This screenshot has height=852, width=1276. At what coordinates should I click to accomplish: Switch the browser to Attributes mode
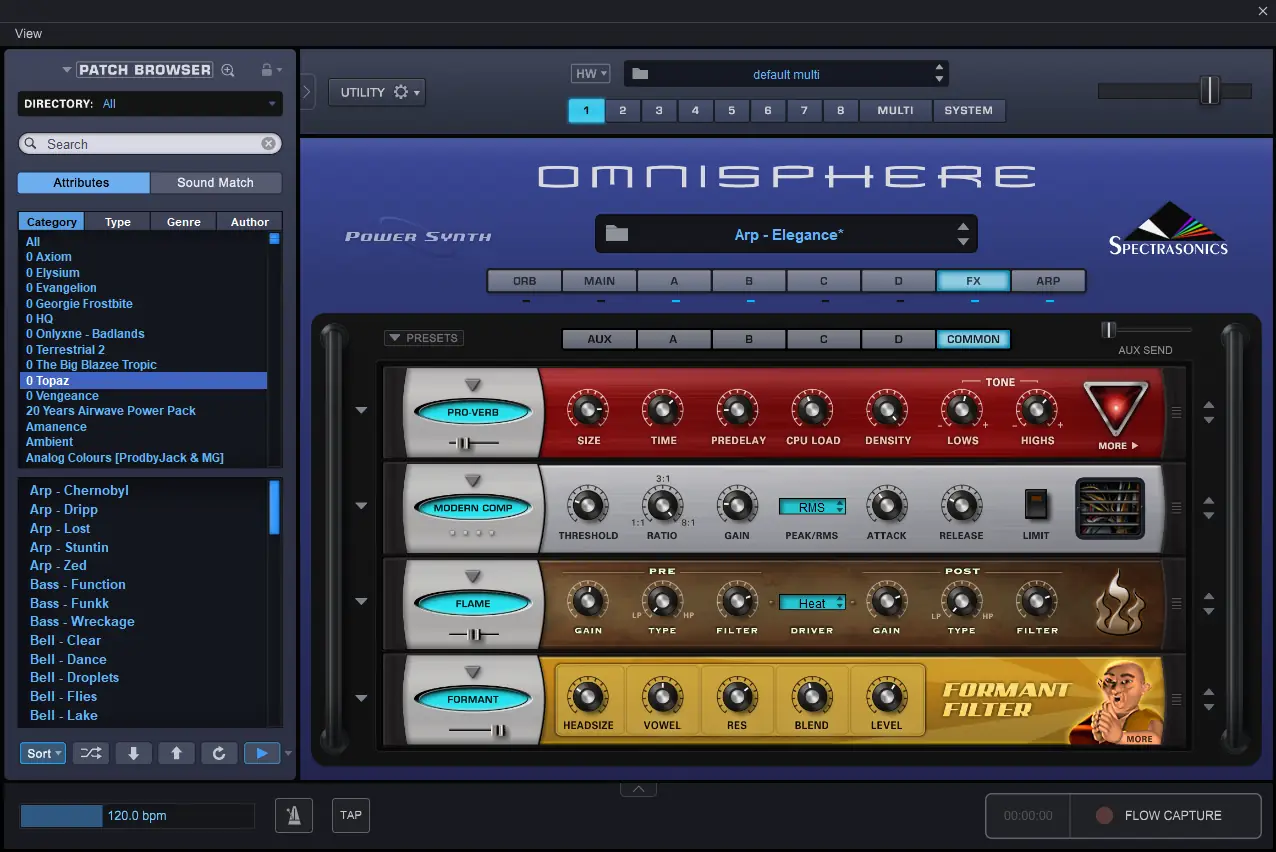[x=82, y=183]
